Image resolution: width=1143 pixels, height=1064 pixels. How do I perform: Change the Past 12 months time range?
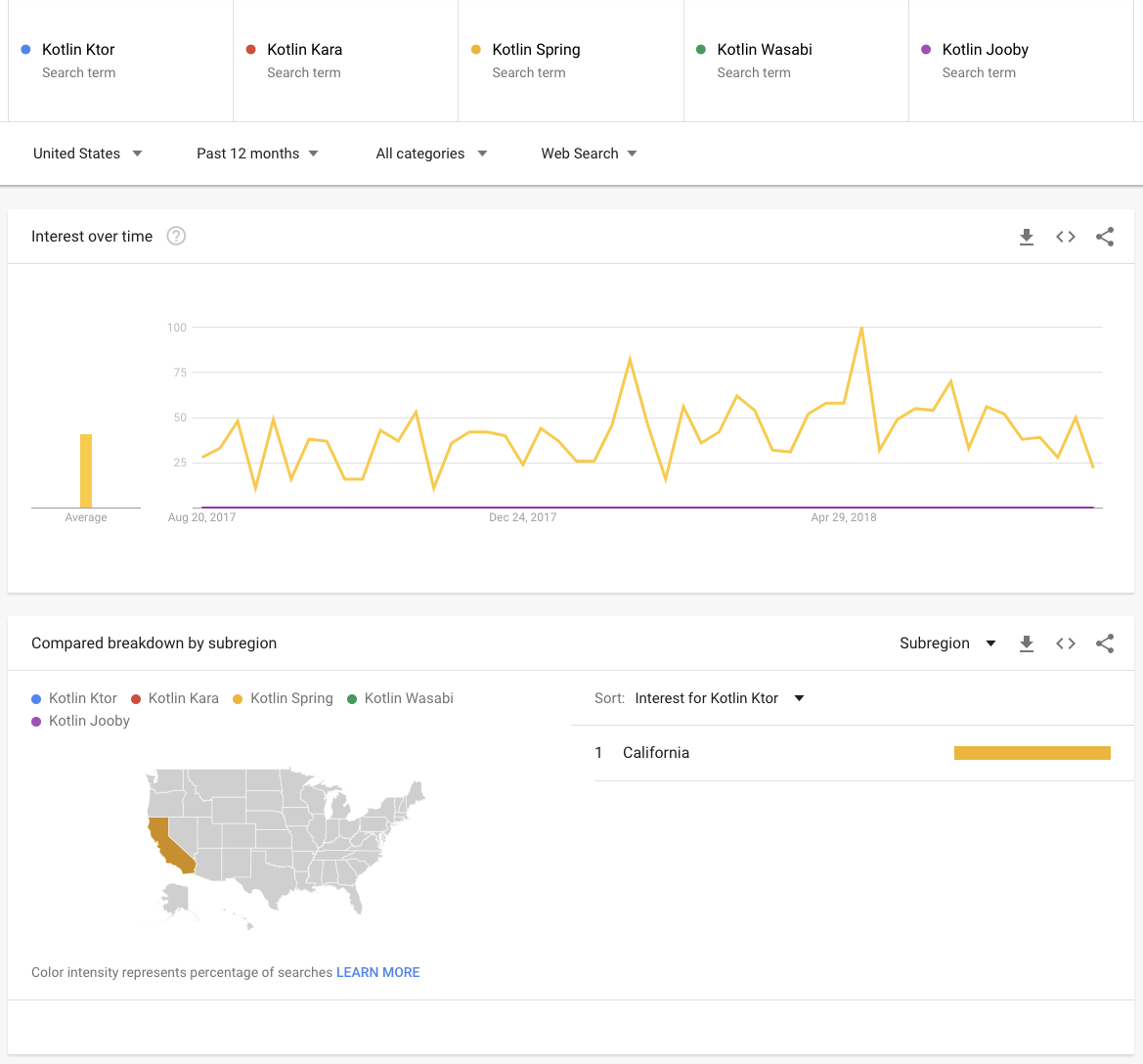point(257,154)
